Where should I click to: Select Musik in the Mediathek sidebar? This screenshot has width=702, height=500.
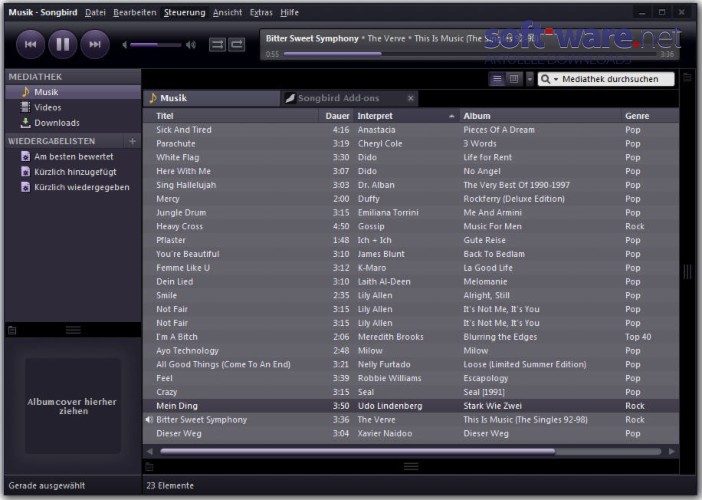pyautogui.click(x=73, y=92)
